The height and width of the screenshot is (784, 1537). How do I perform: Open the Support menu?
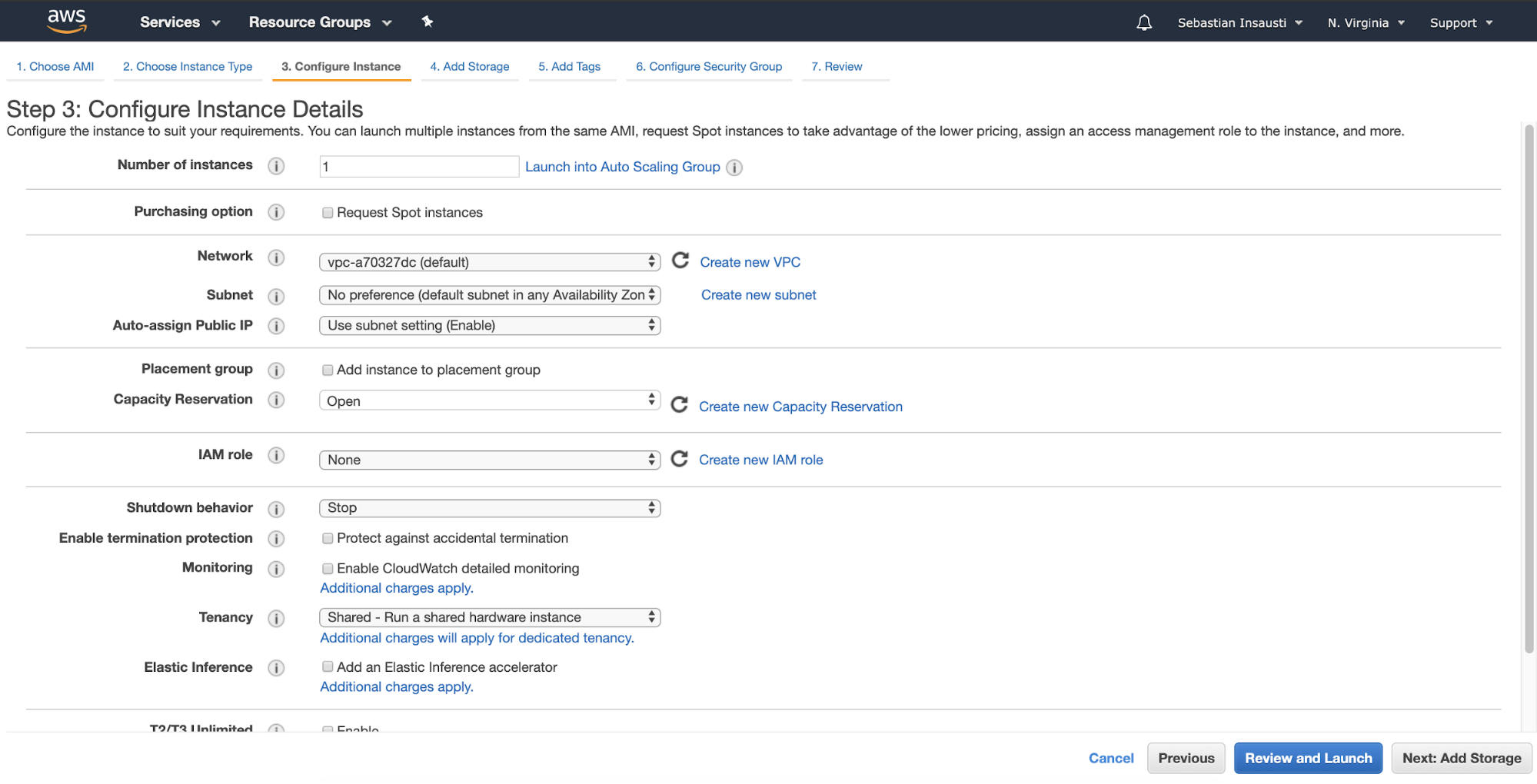click(1461, 23)
